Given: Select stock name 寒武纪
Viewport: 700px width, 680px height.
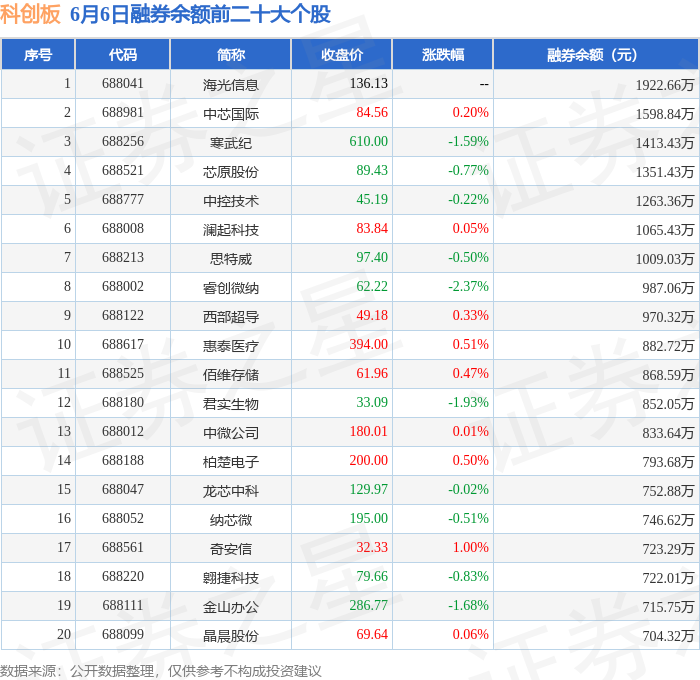Looking at the screenshot, I should tap(231, 142).
